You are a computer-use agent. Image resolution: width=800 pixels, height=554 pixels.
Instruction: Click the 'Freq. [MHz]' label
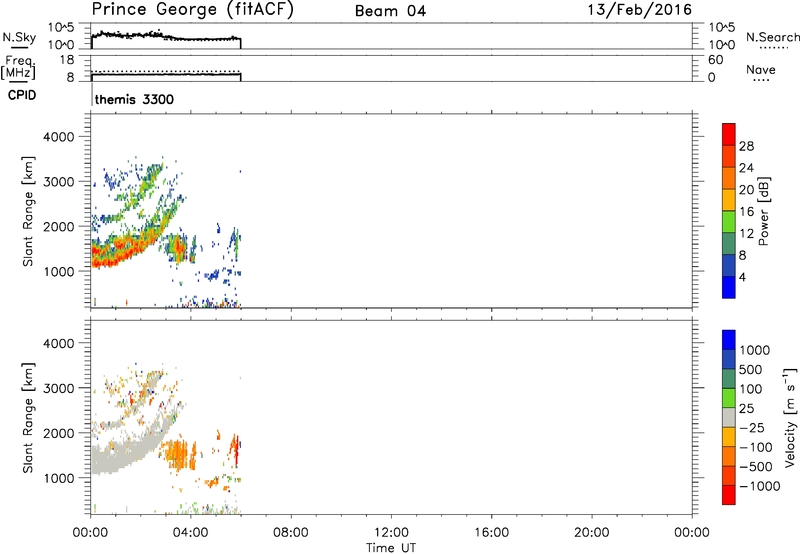click(x=18, y=67)
